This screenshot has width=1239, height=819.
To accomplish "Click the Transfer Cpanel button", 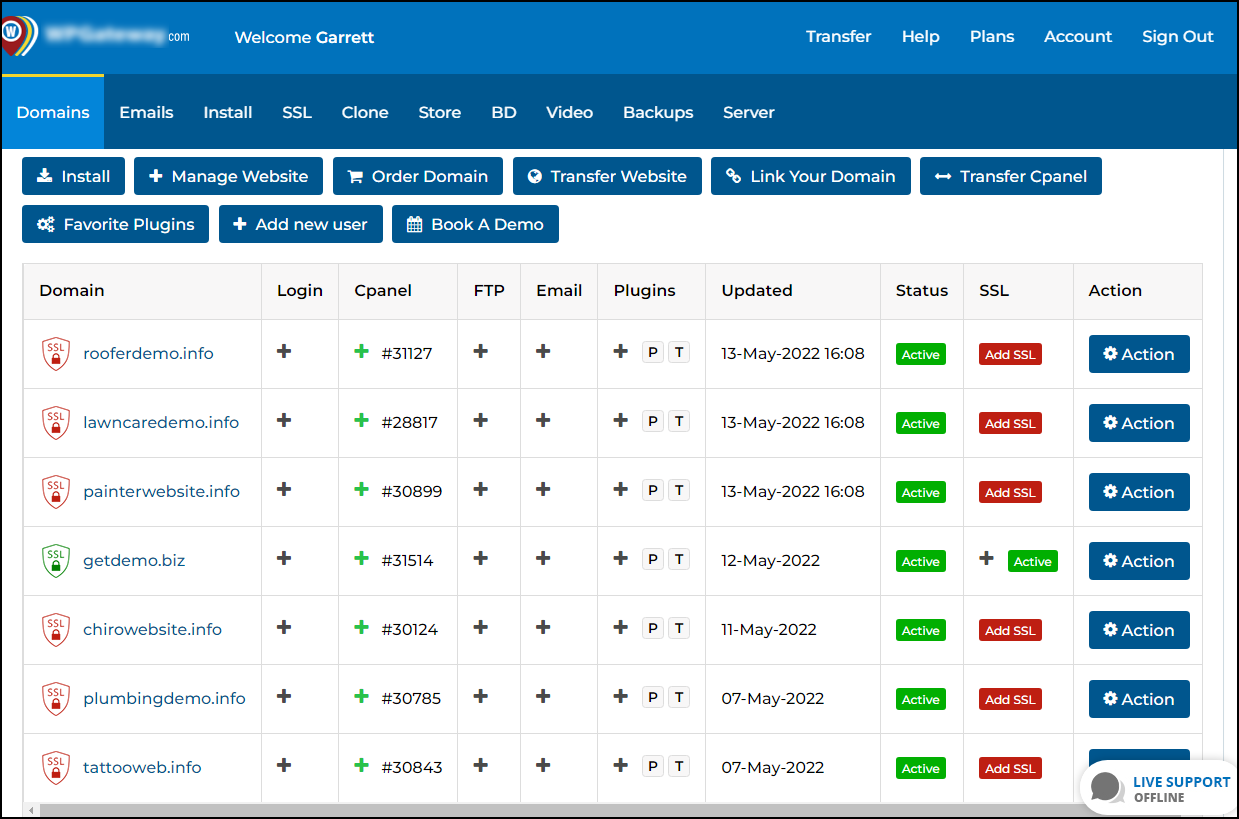I will click(x=1010, y=176).
